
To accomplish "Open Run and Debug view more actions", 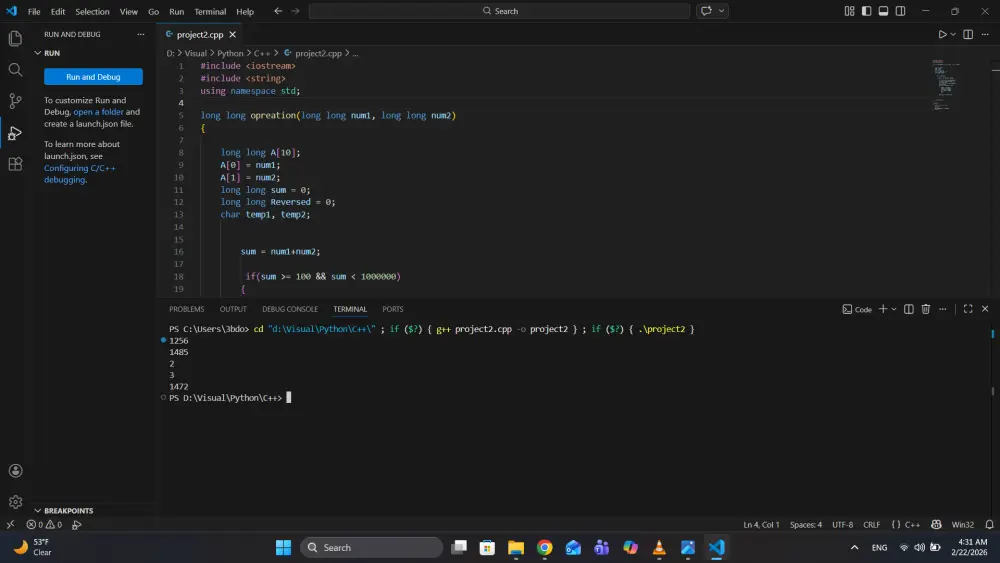I will pos(141,34).
